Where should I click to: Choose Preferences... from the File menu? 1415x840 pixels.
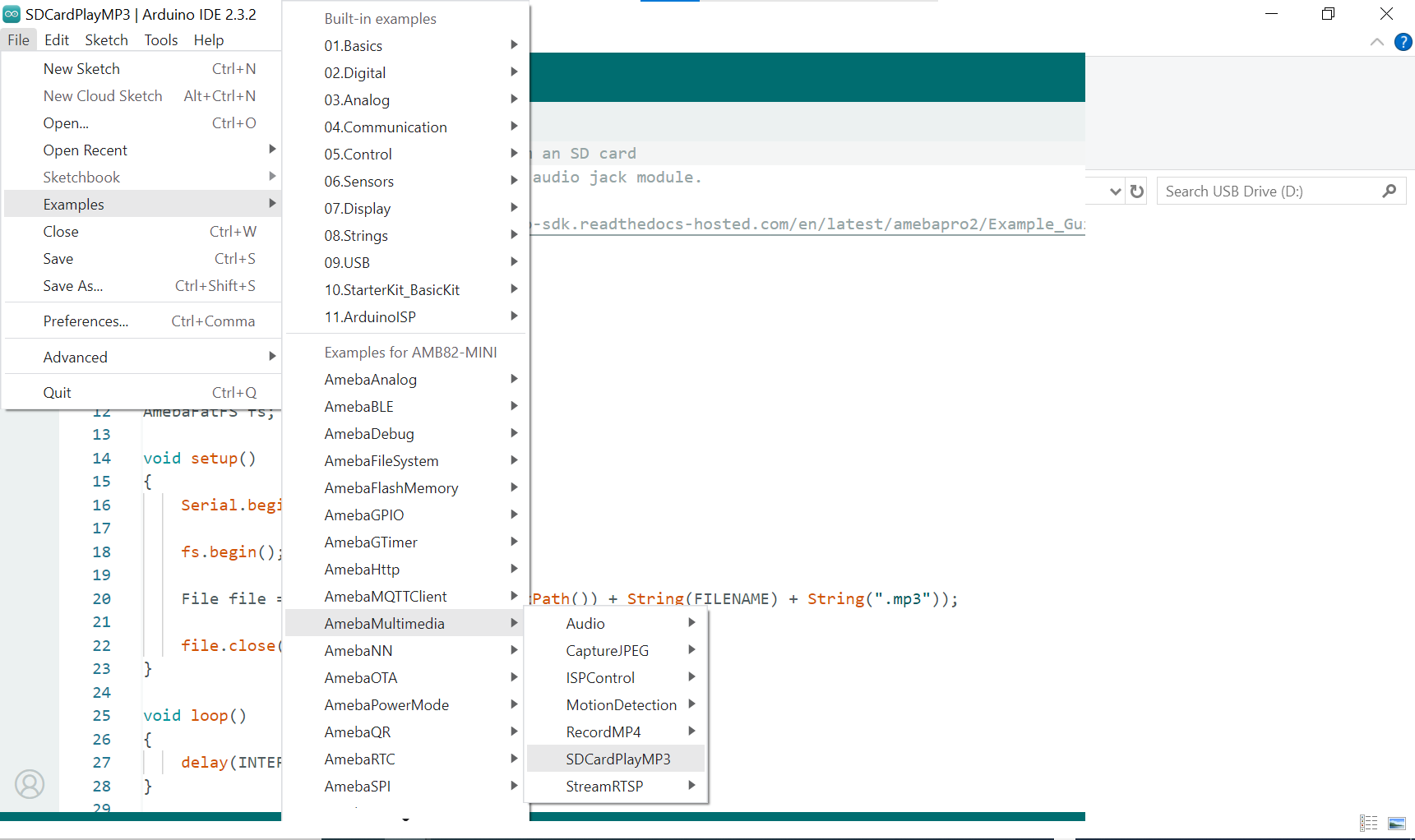(x=86, y=321)
